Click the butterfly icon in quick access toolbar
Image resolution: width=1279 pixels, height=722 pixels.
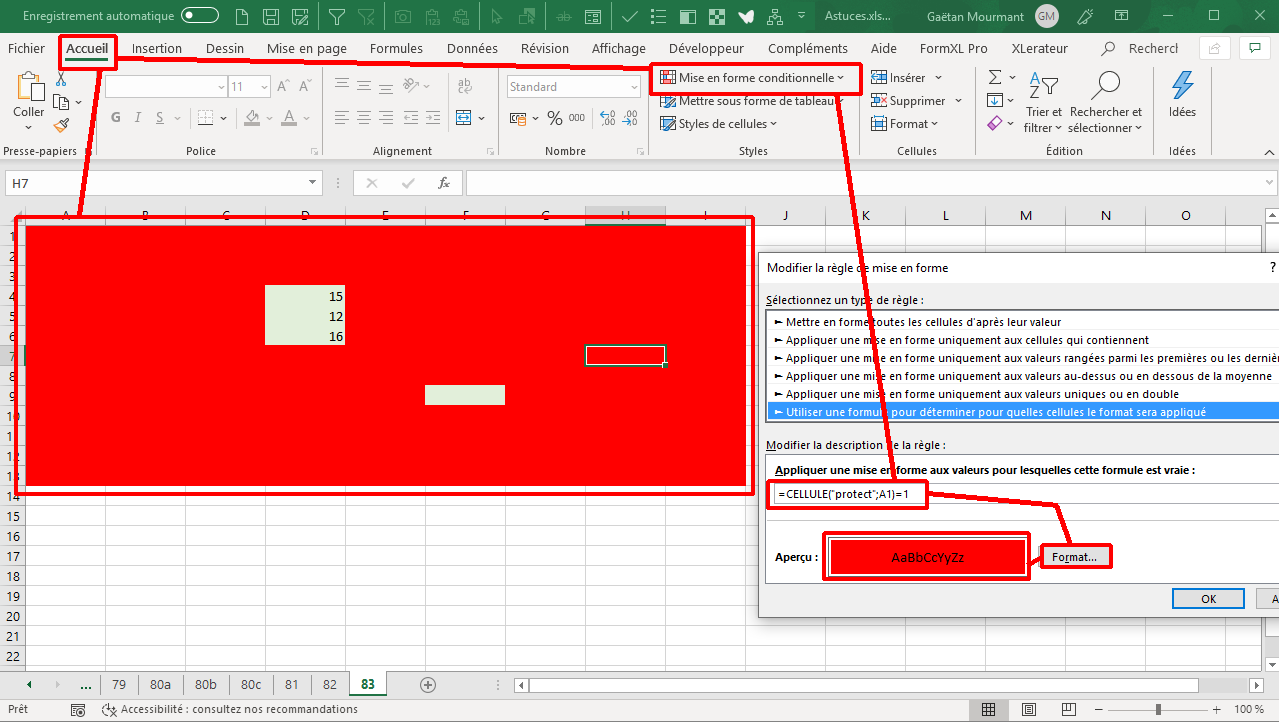(745, 16)
